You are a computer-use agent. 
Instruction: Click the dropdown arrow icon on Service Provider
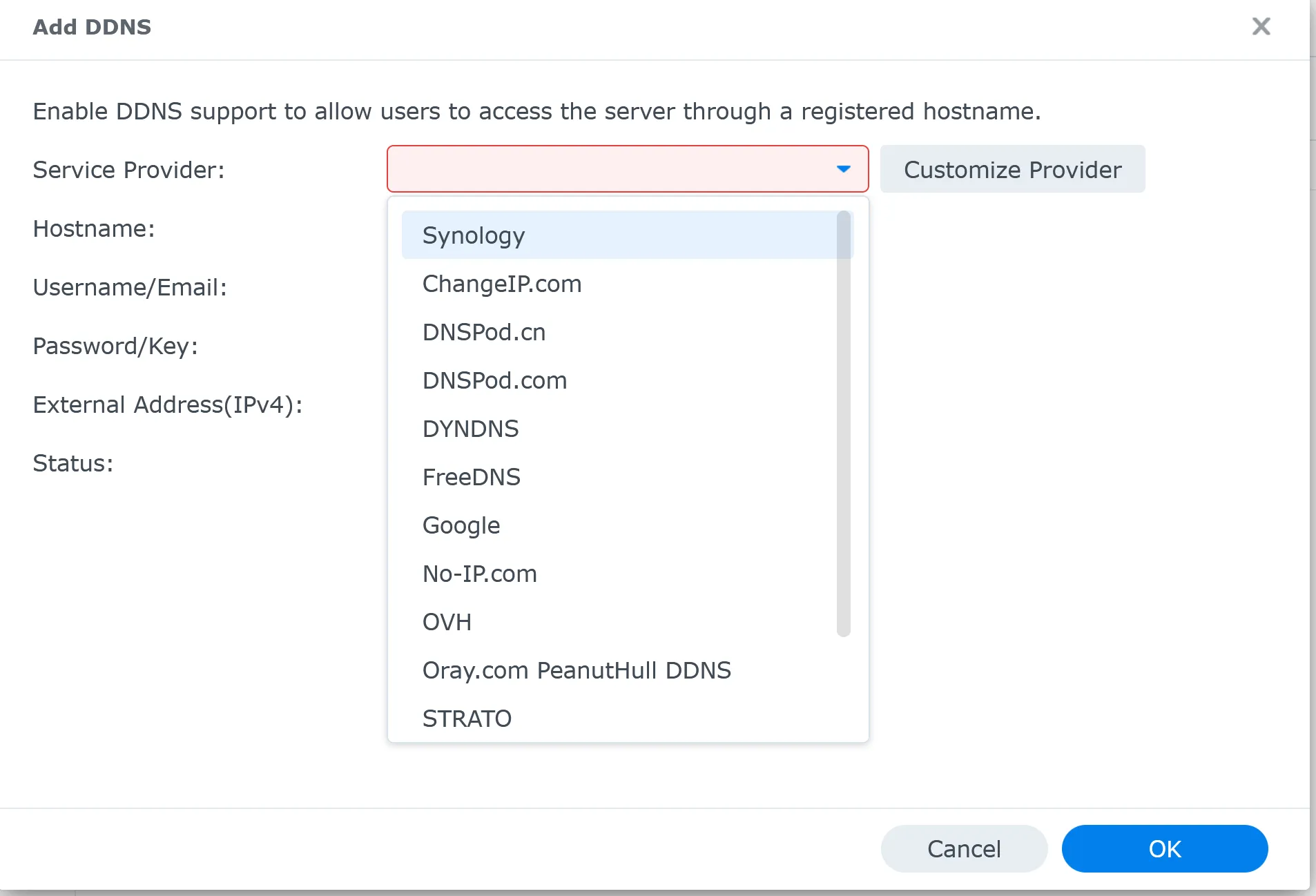pyautogui.click(x=844, y=168)
